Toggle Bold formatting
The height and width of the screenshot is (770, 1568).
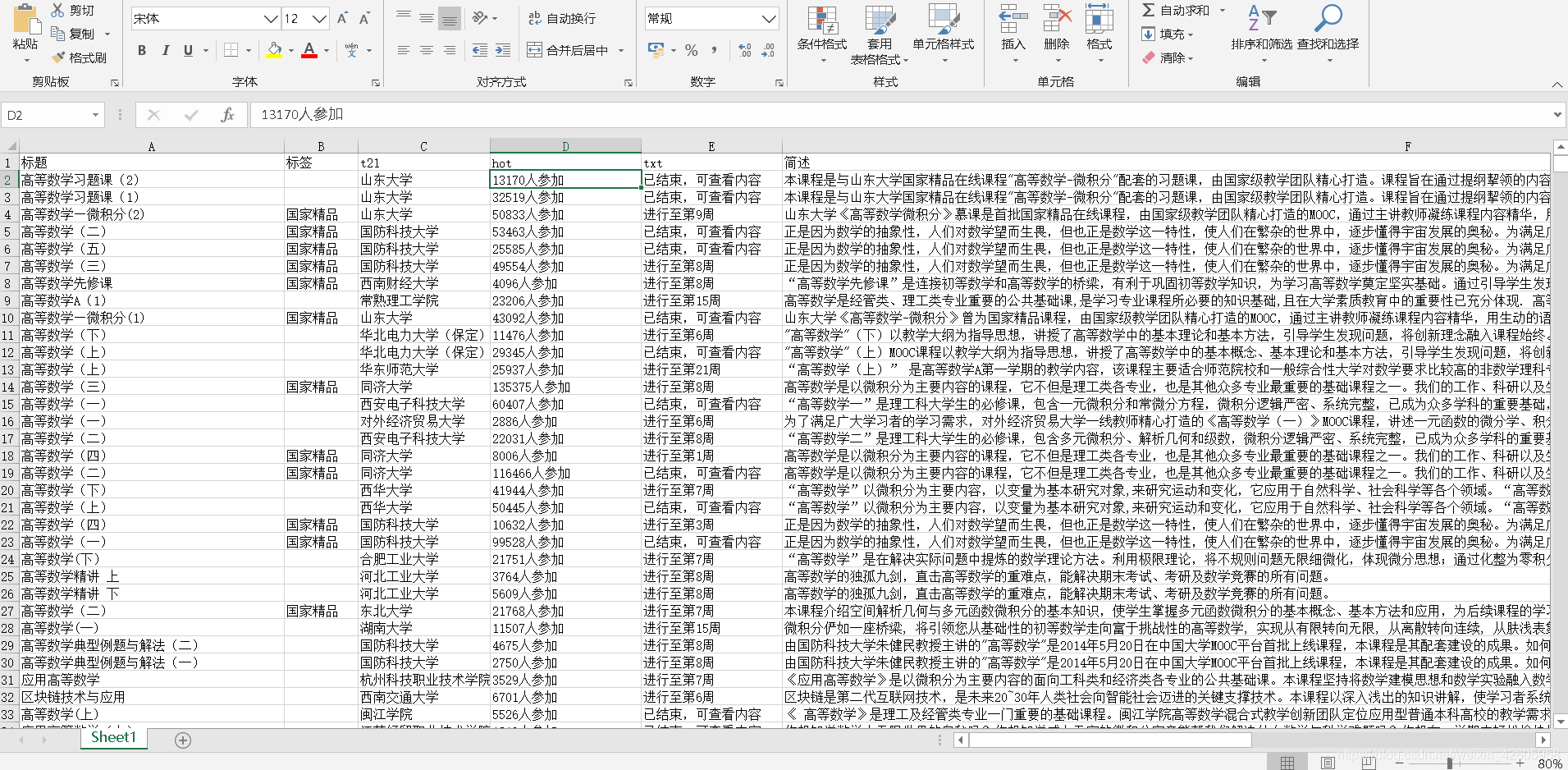pos(142,50)
